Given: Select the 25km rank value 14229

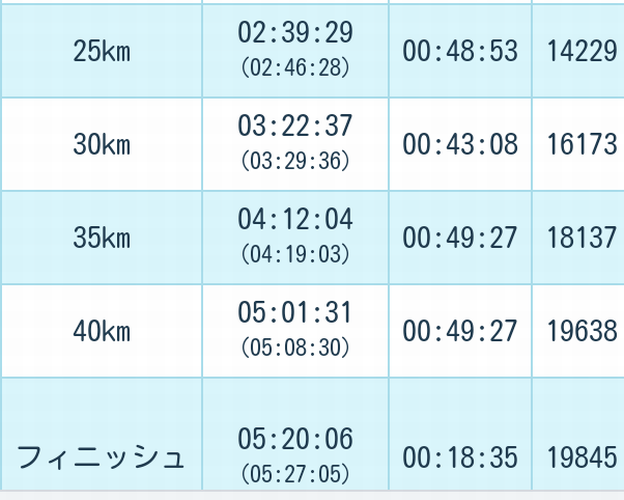Looking at the screenshot, I should point(582,51).
